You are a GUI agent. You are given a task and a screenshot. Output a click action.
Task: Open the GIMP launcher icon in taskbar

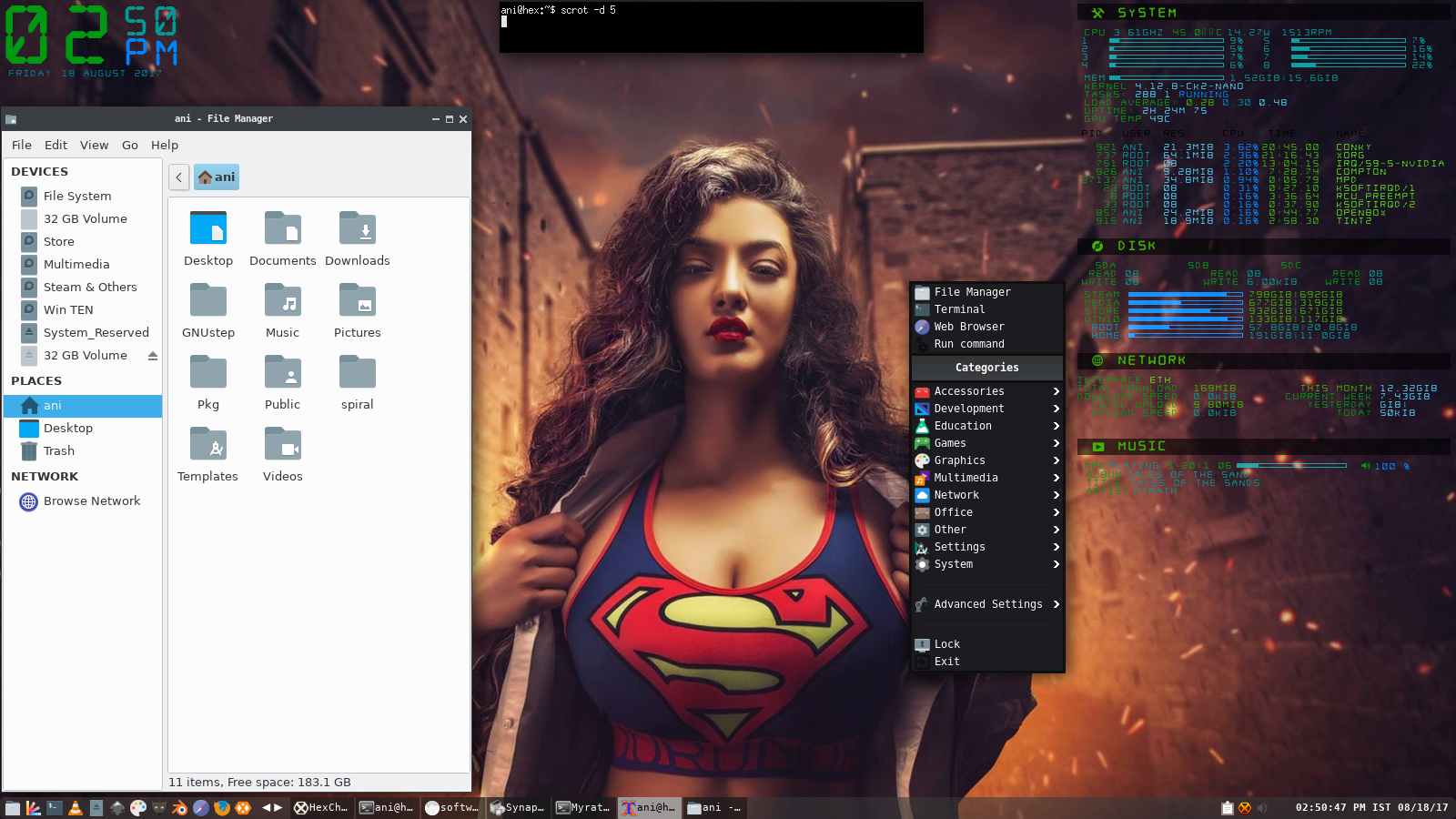coord(159,808)
